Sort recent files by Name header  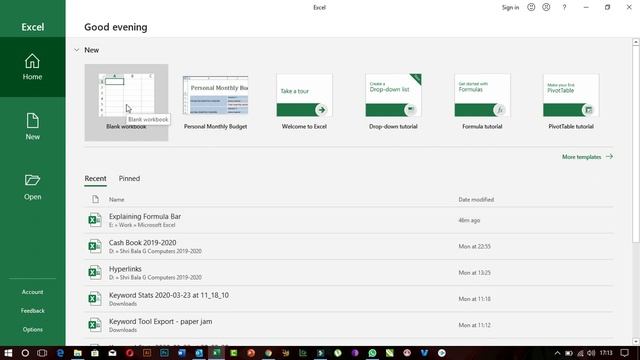(x=116, y=200)
